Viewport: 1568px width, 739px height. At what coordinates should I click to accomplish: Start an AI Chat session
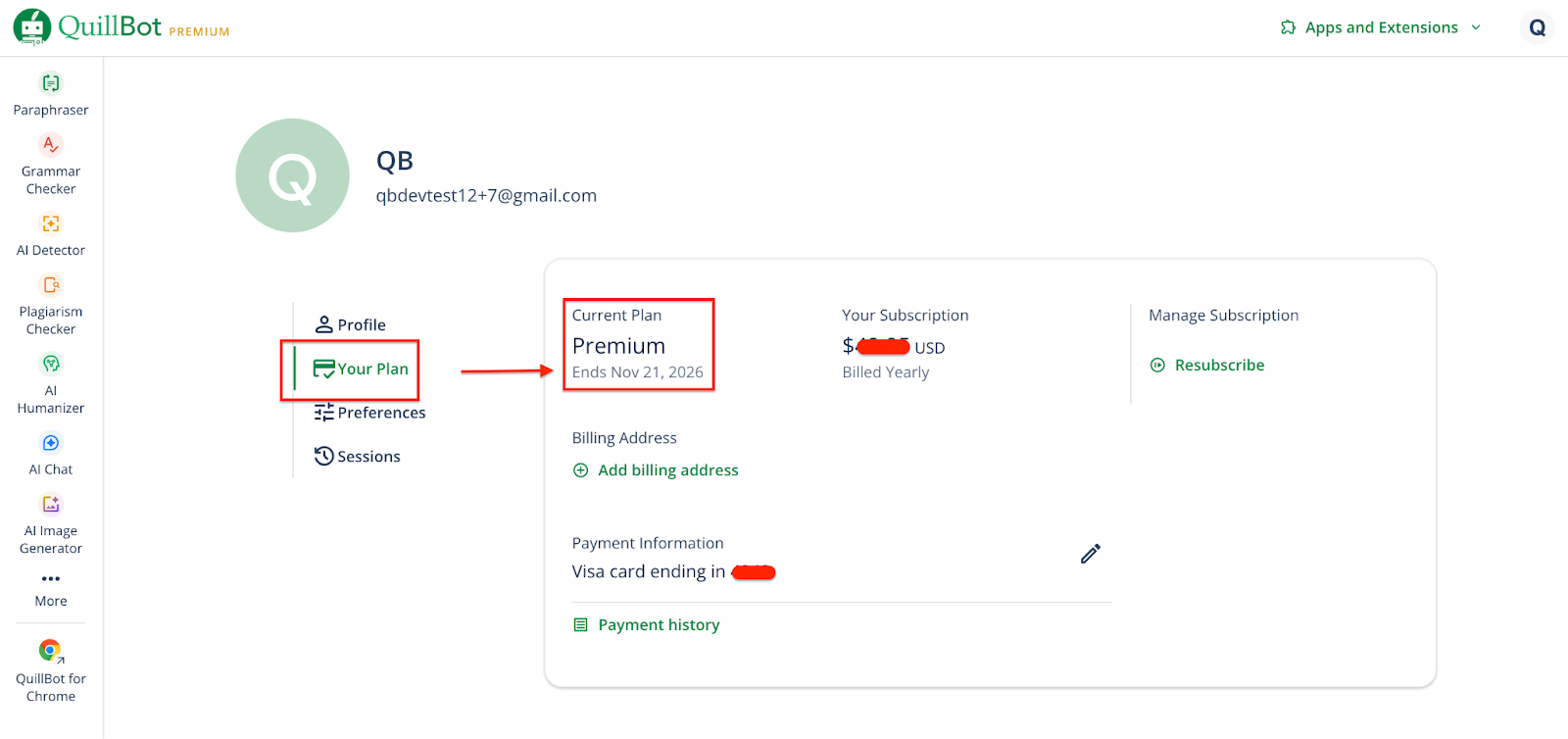pos(50,454)
